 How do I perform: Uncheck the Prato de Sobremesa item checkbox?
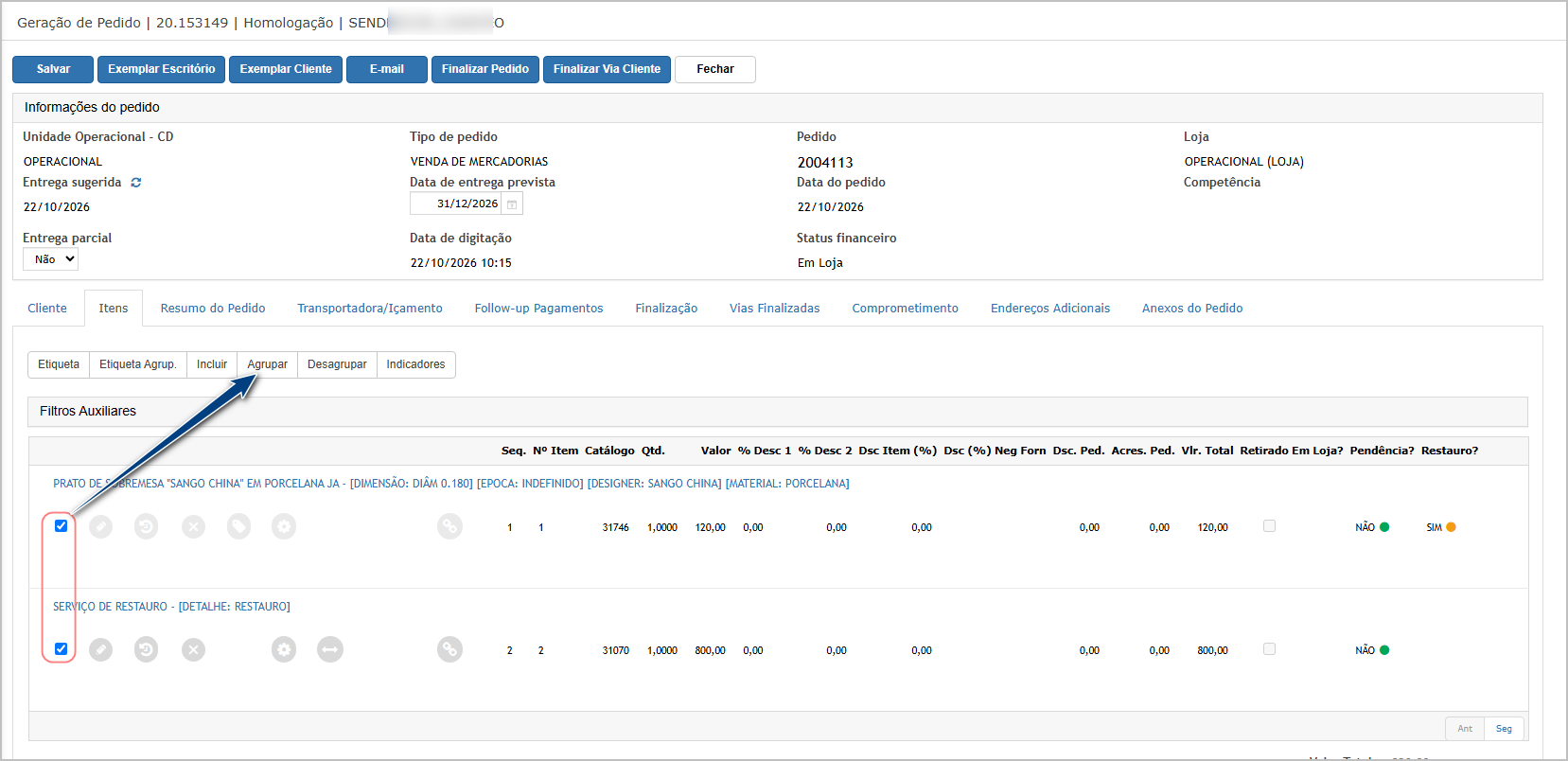(x=61, y=525)
